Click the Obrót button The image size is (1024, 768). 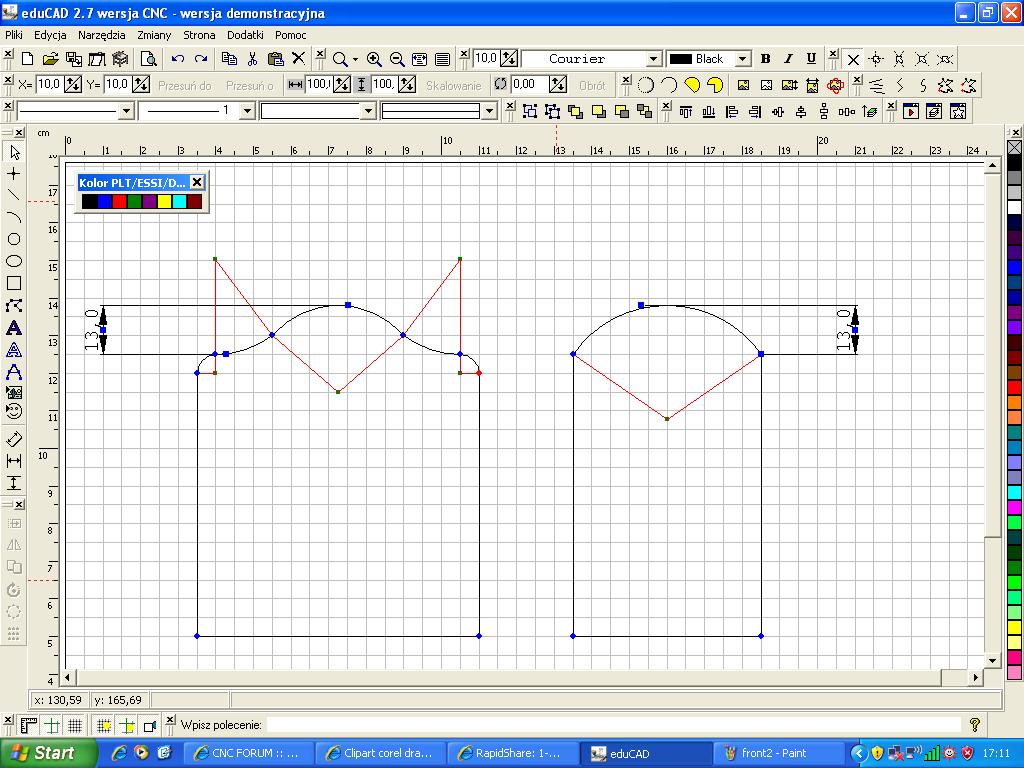[592, 86]
